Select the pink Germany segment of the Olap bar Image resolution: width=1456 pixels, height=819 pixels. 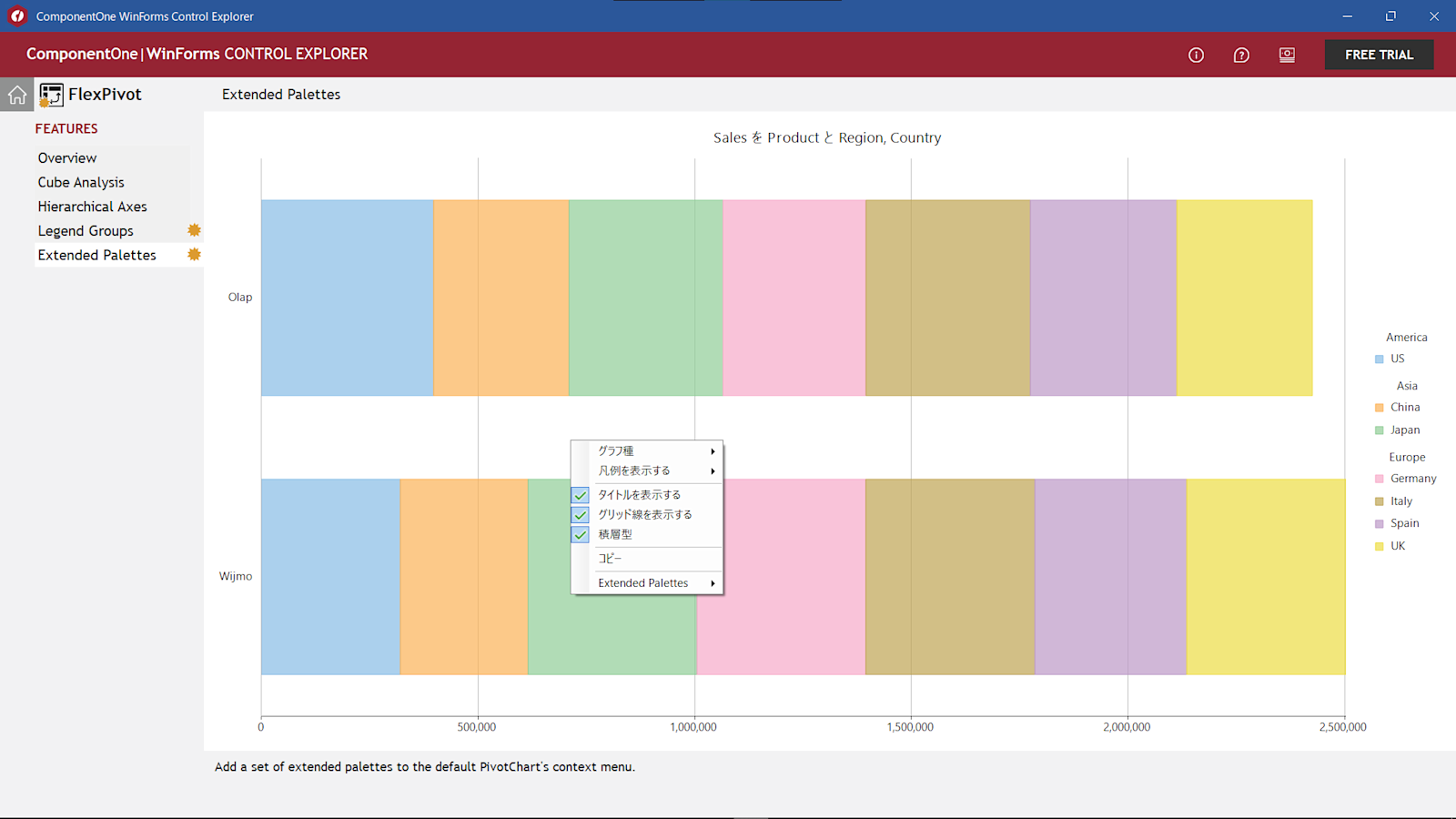pyautogui.click(x=794, y=298)
